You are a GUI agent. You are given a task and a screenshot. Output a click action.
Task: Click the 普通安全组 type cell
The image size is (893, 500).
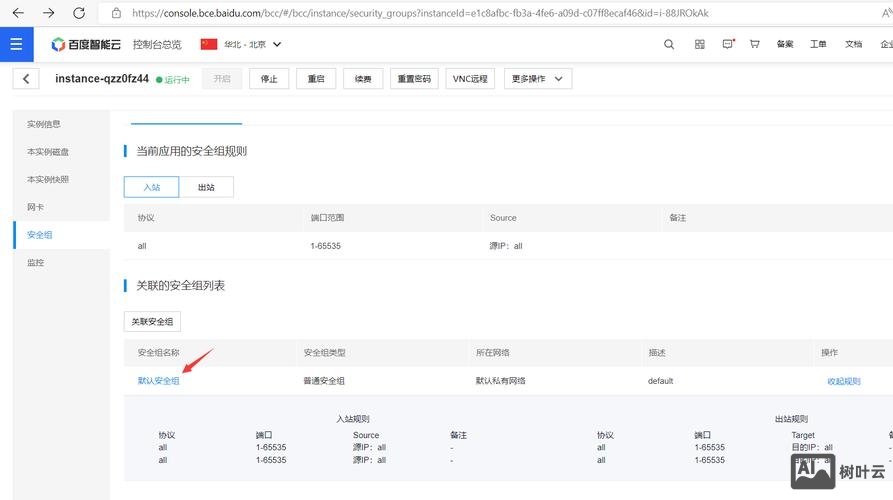click(324, 380)
